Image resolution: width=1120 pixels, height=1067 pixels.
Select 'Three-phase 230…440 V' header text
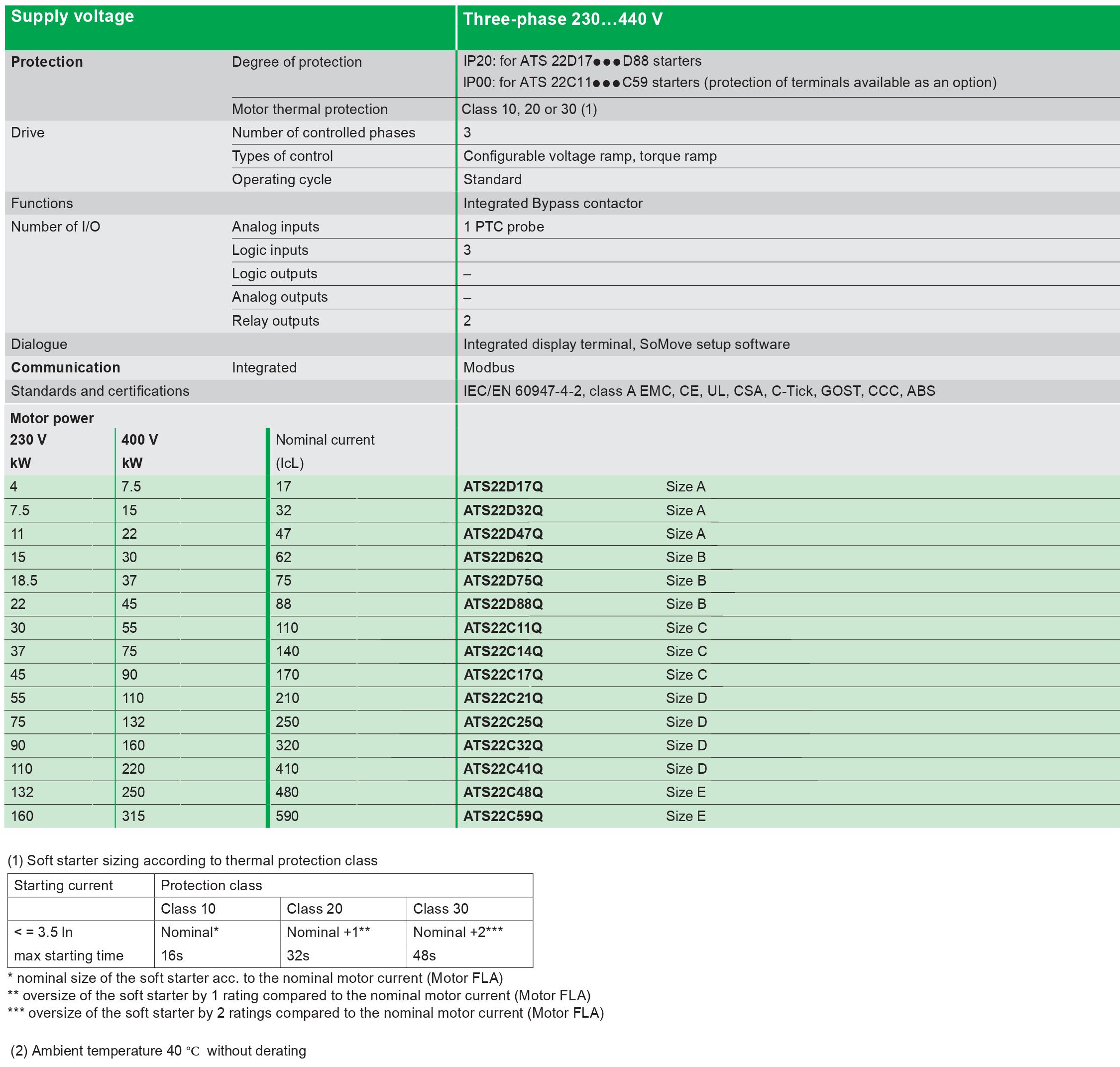pos(562,19)
